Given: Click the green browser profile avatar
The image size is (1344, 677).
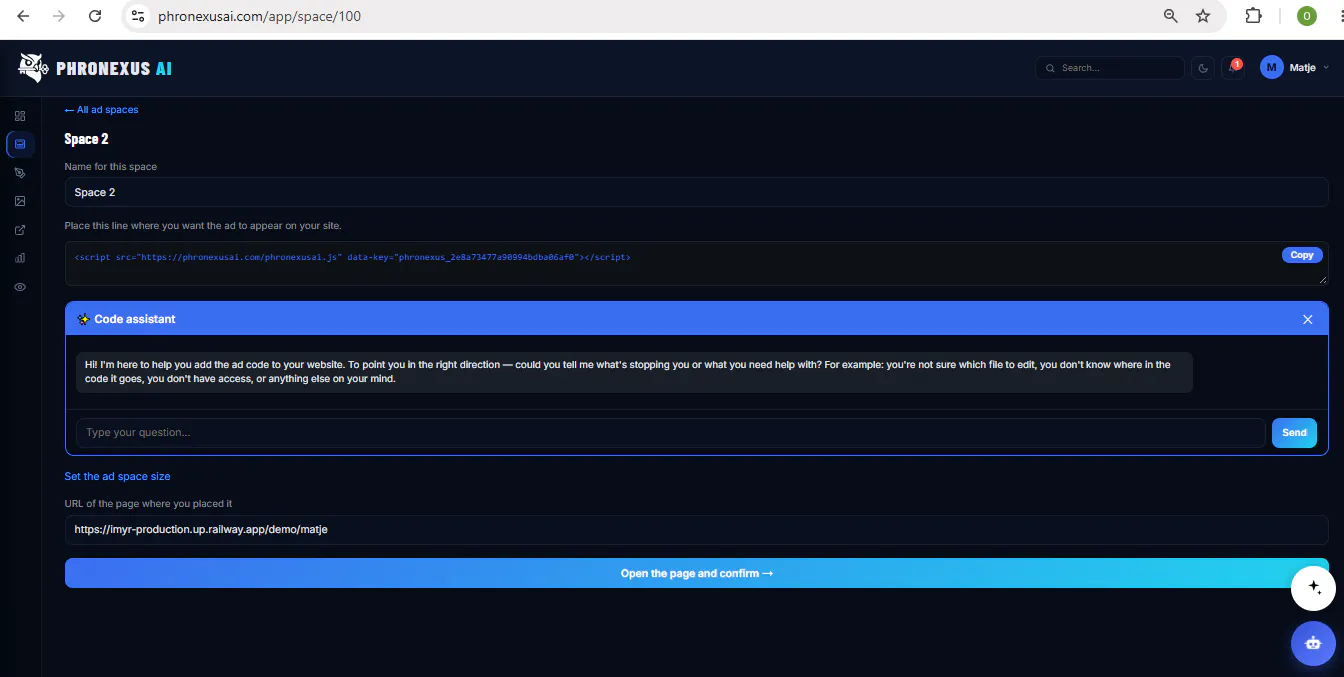Looking at the screenshot, I should tap(1306, 16).
